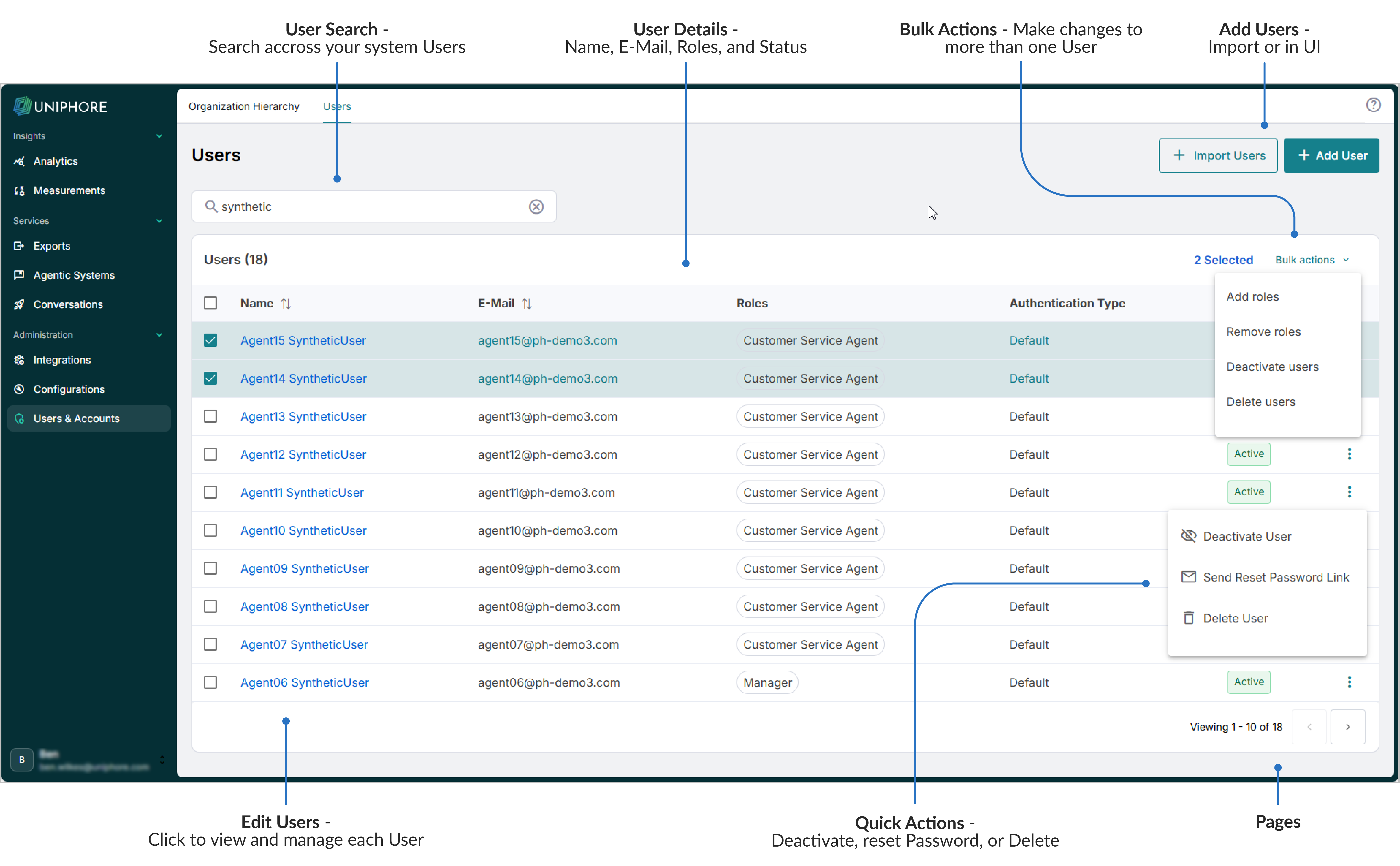Image resolution: width=1400 pixels, height=866 pixels.
Task: Toggle the select-all users checkbox
Action: pos(211,303)
